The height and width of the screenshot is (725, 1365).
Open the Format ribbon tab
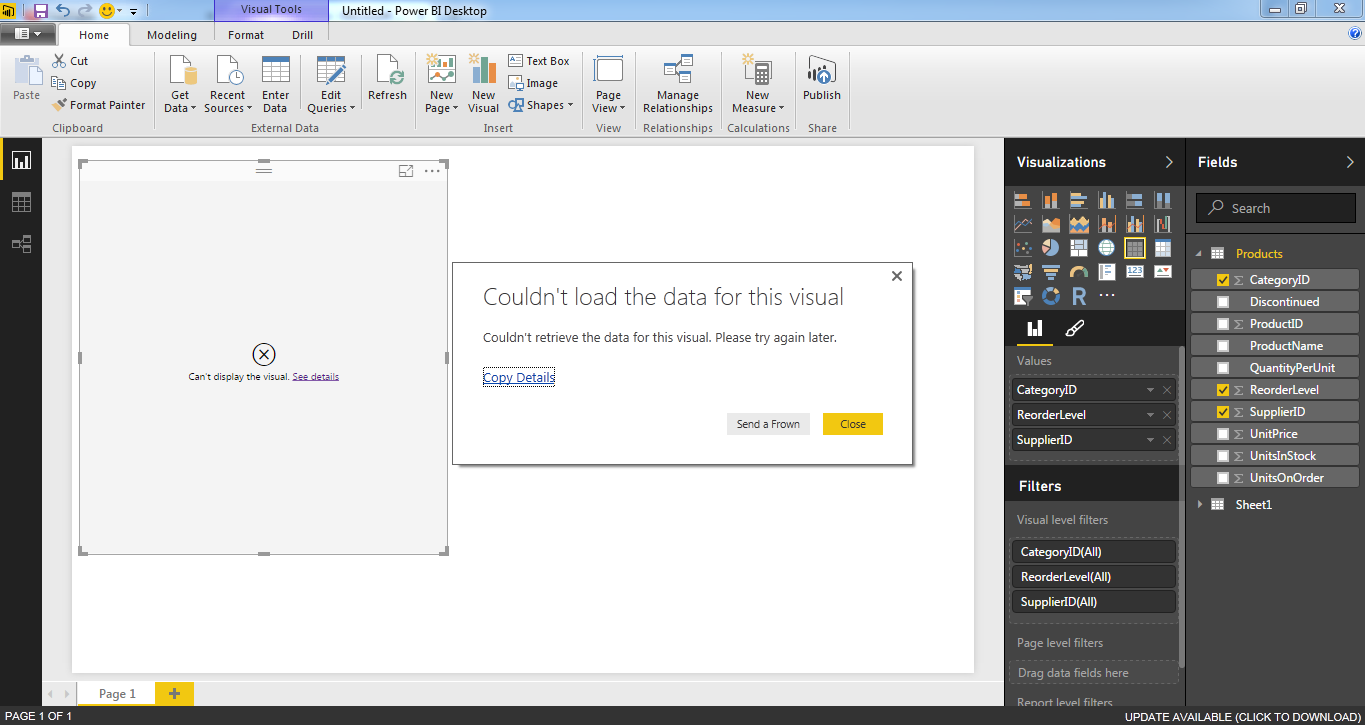pos(246,35)
